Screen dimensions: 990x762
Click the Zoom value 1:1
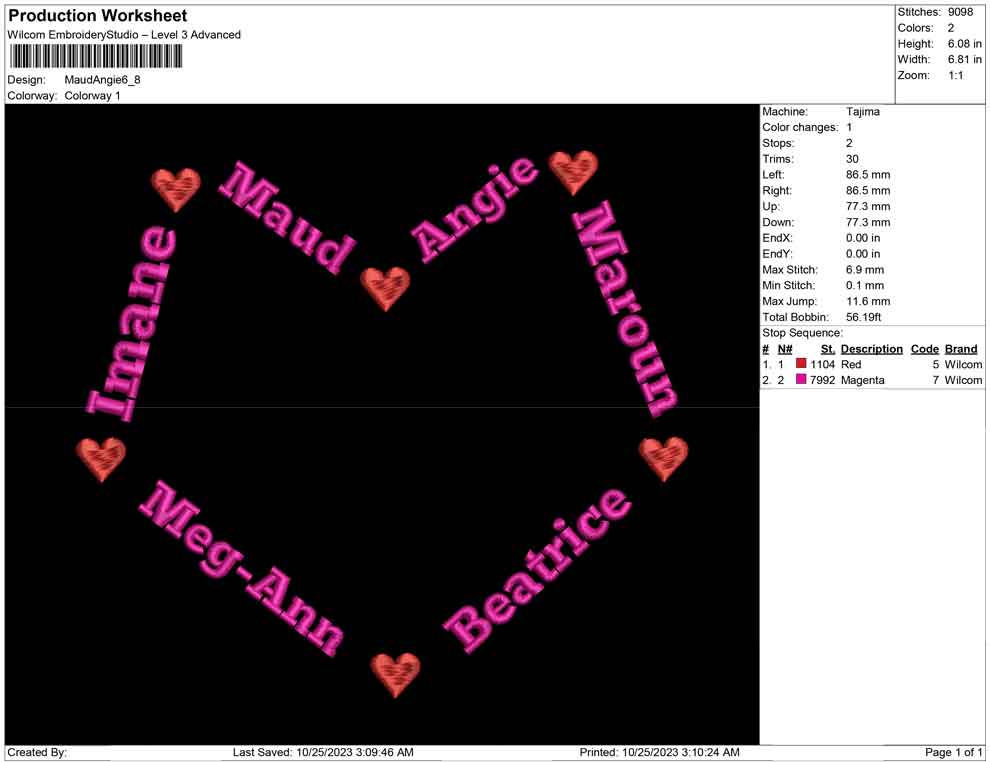955,75
